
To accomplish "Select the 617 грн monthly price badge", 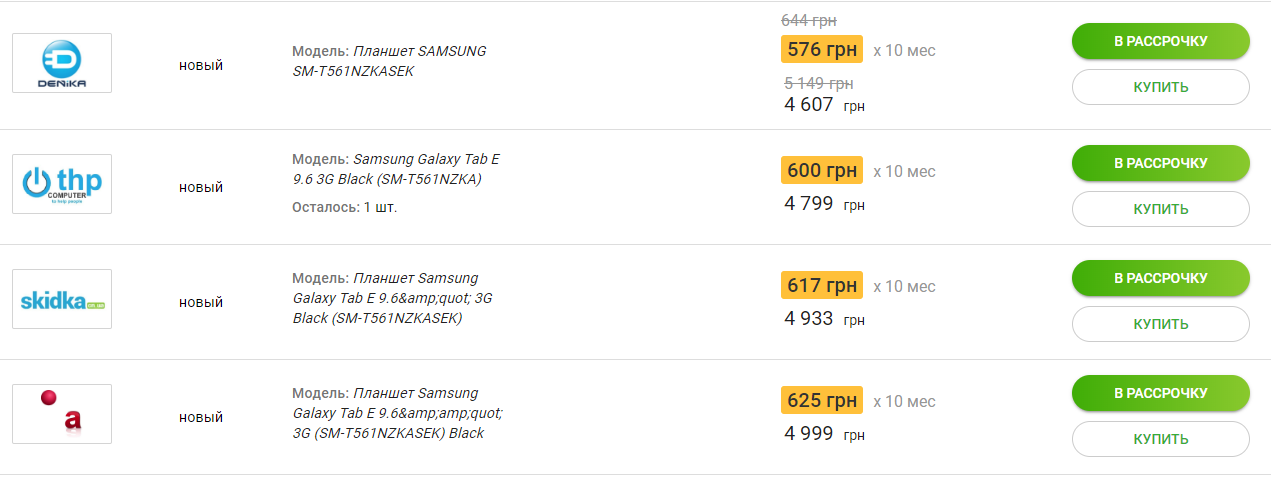I will 822,286.
